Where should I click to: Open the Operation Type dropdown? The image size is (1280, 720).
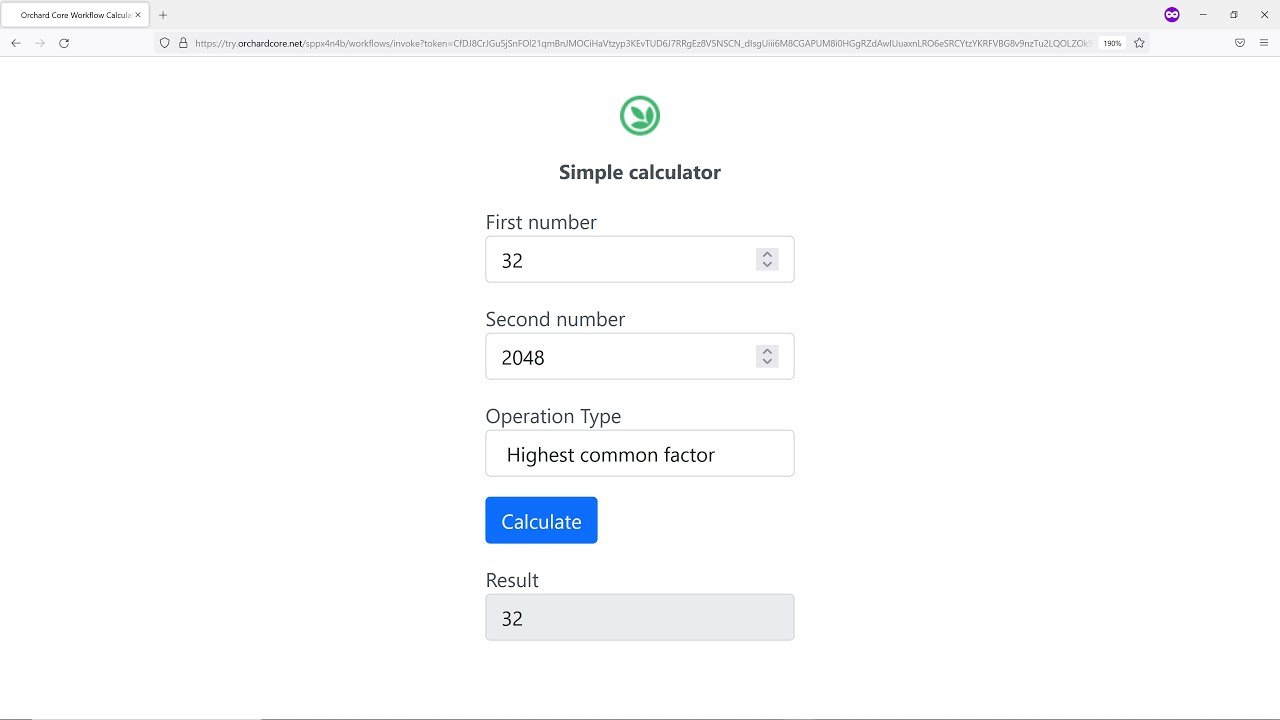tap(640, 453)
